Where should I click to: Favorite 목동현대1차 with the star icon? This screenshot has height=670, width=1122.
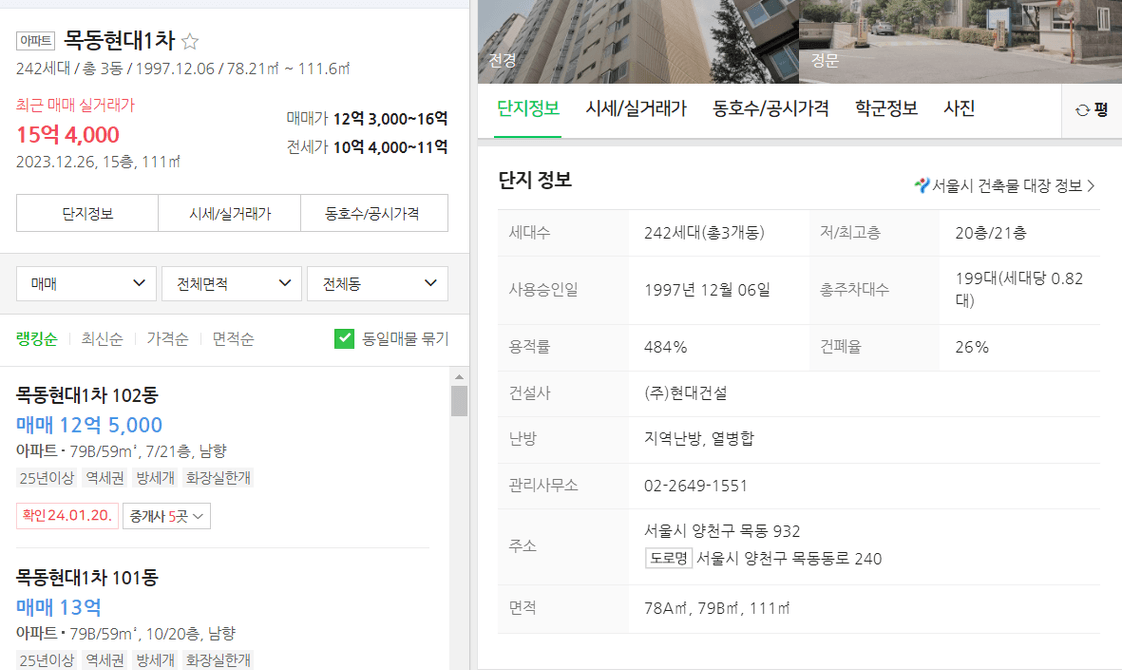(190, 42)
